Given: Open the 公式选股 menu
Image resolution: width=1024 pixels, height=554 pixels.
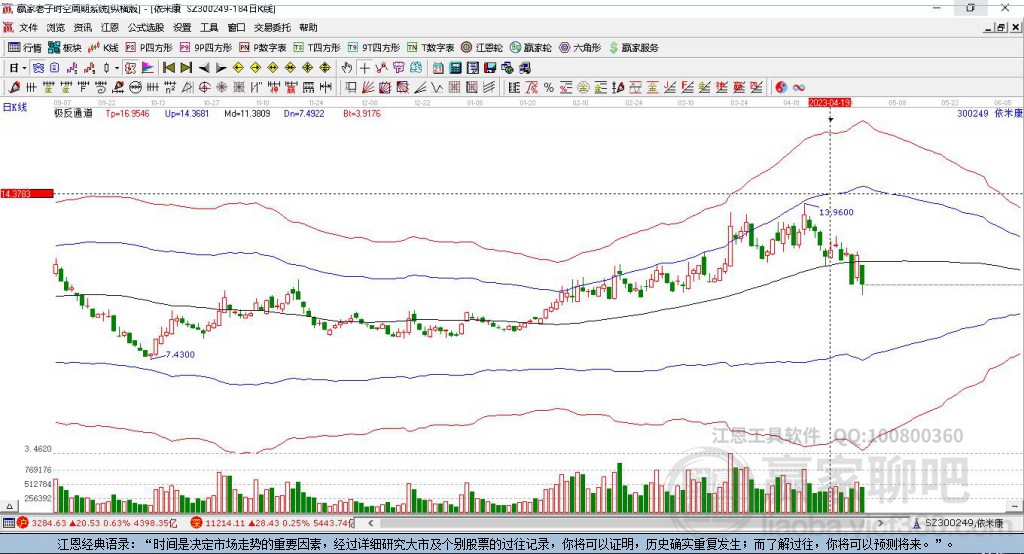Looking at the screenshot, I should (x=146, y=27).
